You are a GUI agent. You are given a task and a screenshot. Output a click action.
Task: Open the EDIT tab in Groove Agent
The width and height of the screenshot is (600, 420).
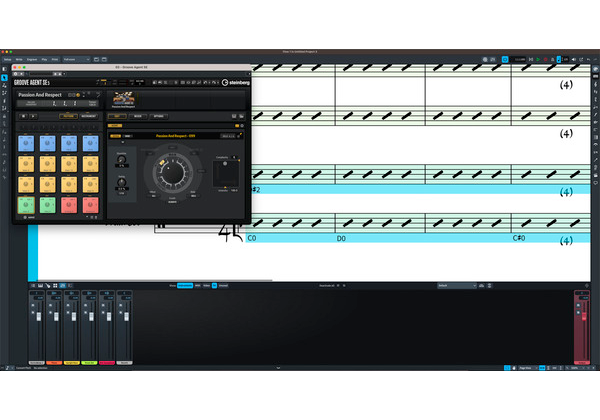pos(117,116)
